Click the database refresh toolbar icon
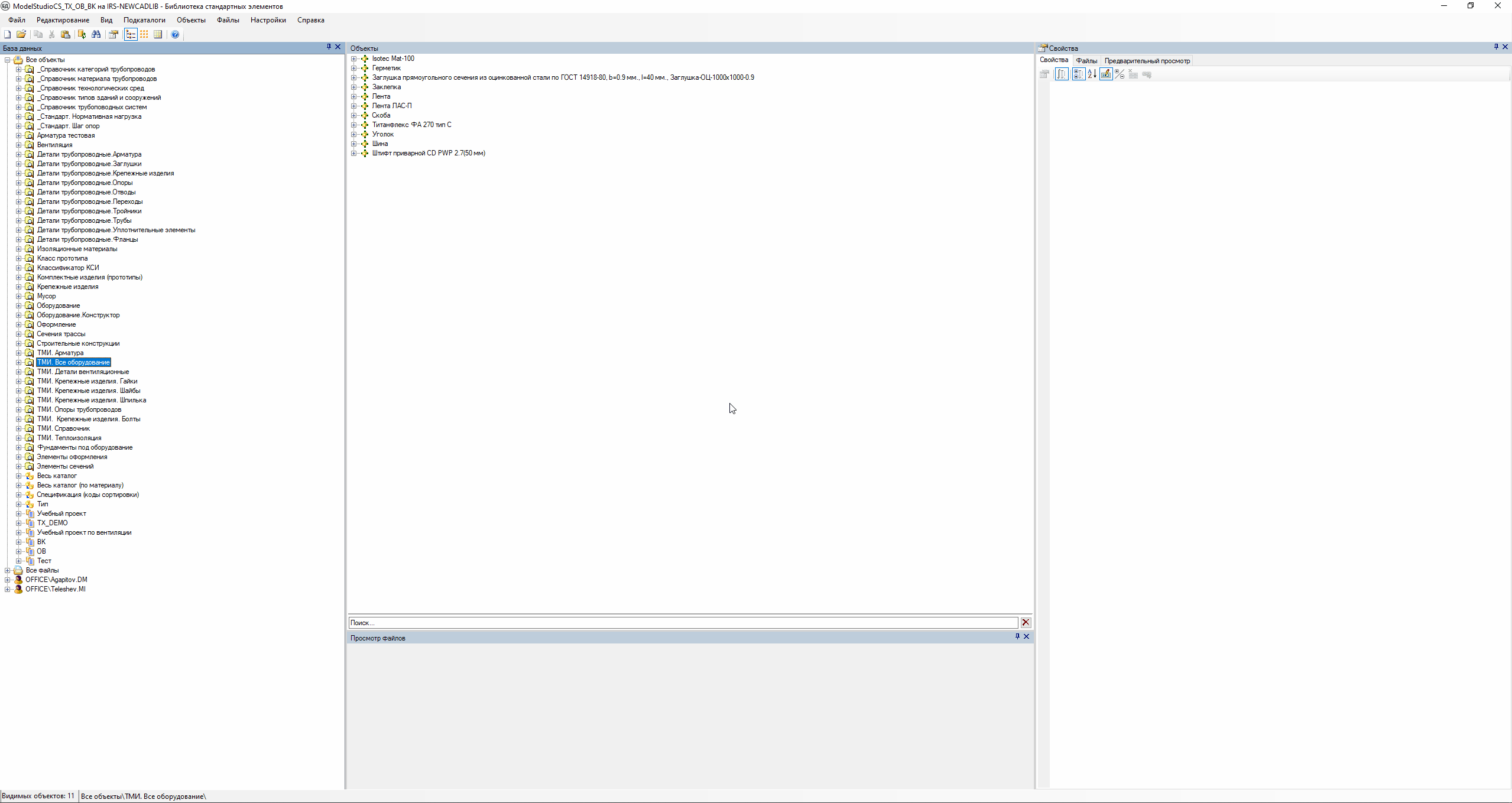Image resolution: width=1512 pixels, height=803 pixels. pyautogui.click(x=82, y=34)
